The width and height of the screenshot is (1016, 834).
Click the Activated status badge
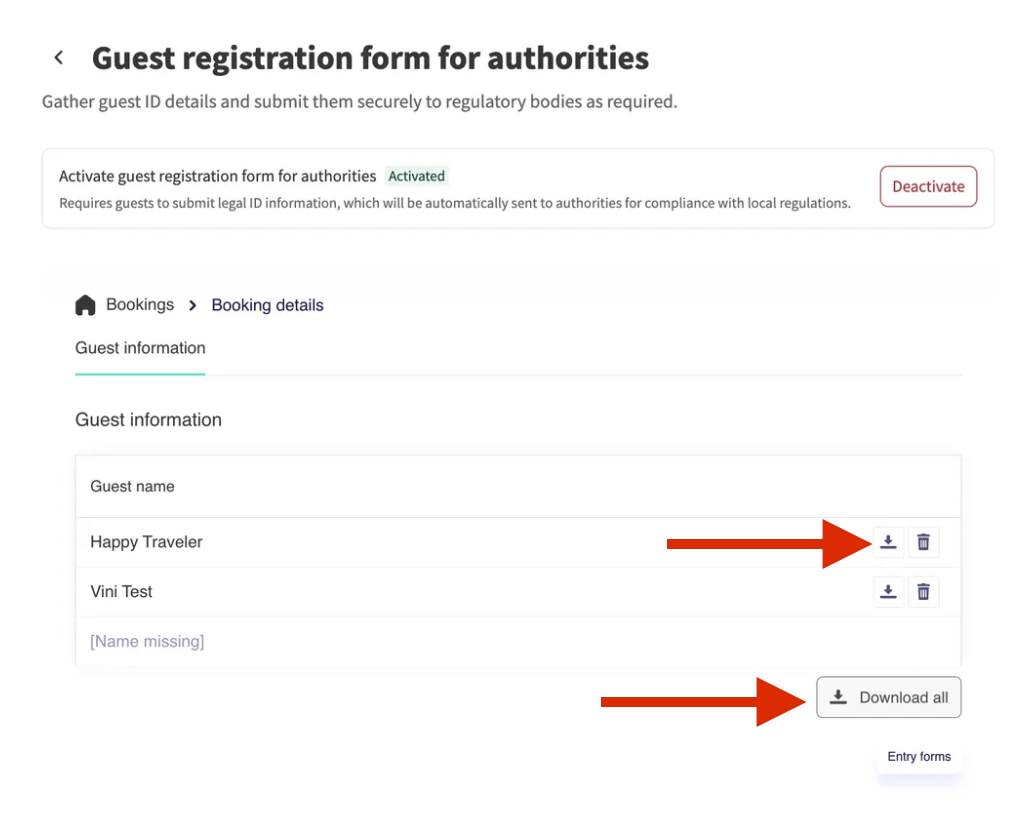pyautogui.click(x=416, y=176)
